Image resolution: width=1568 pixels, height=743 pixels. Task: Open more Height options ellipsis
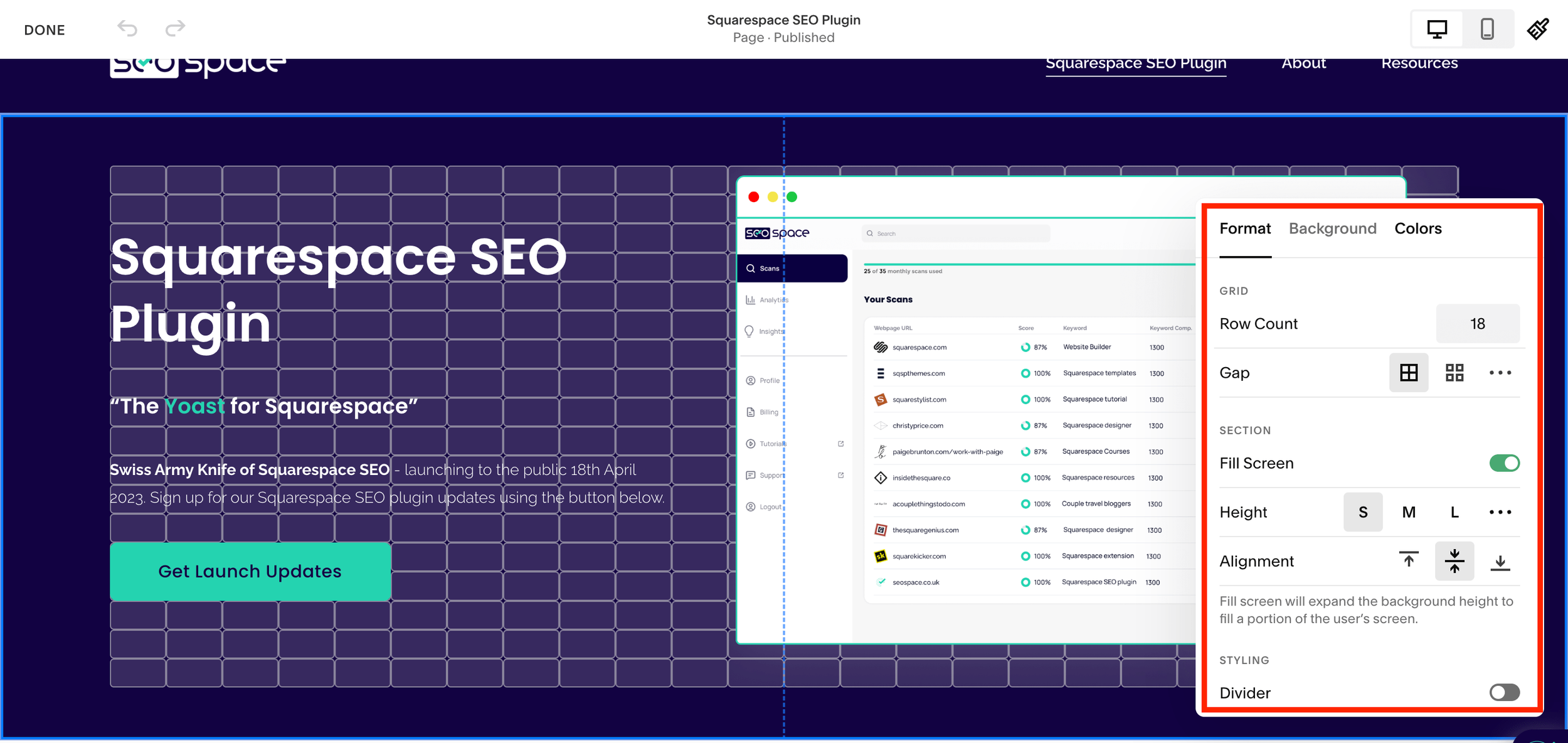point(1500,512)
